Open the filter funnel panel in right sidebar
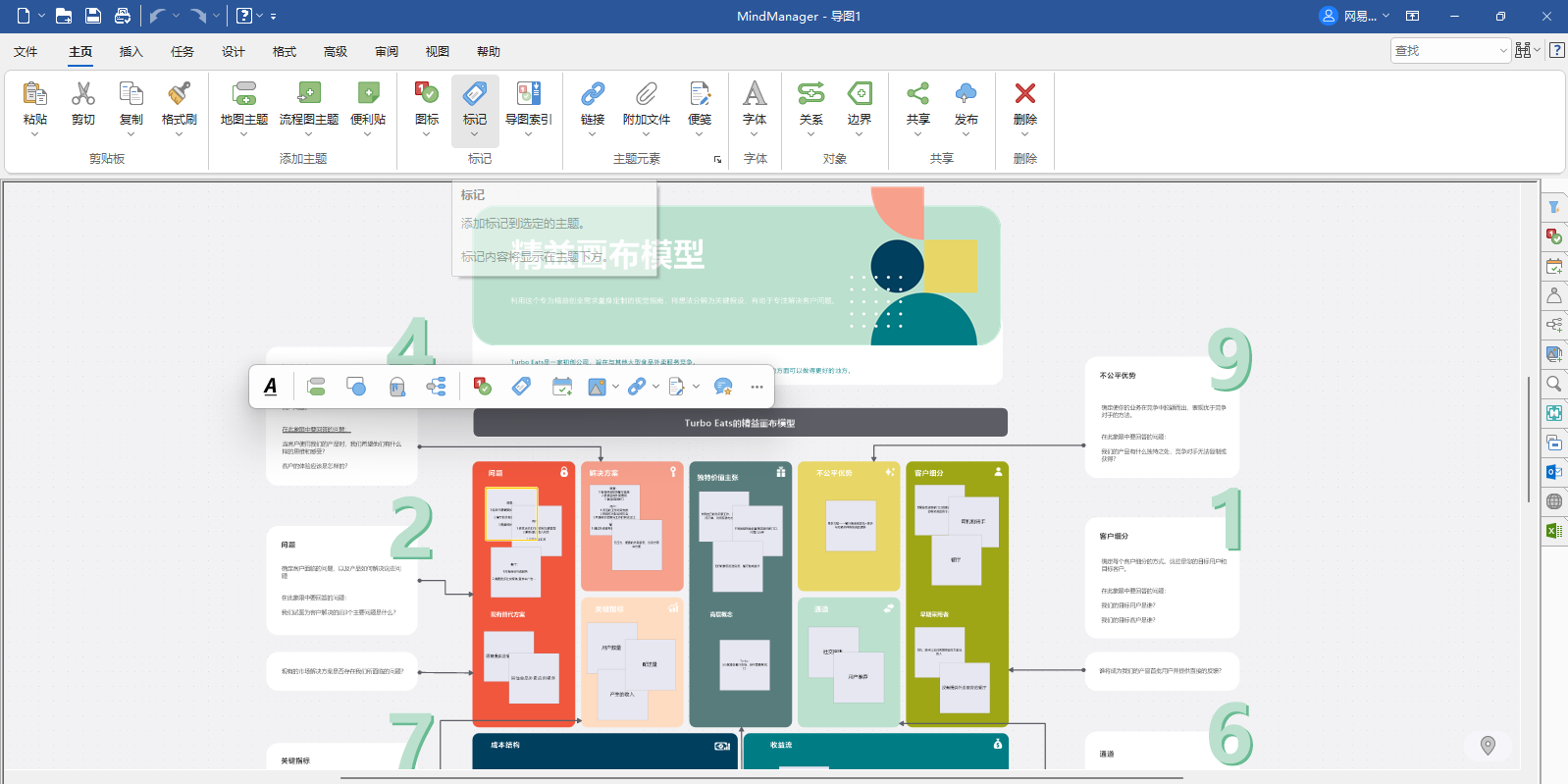The height and width of the screenshot is (784, 1568). [1554, 207]
